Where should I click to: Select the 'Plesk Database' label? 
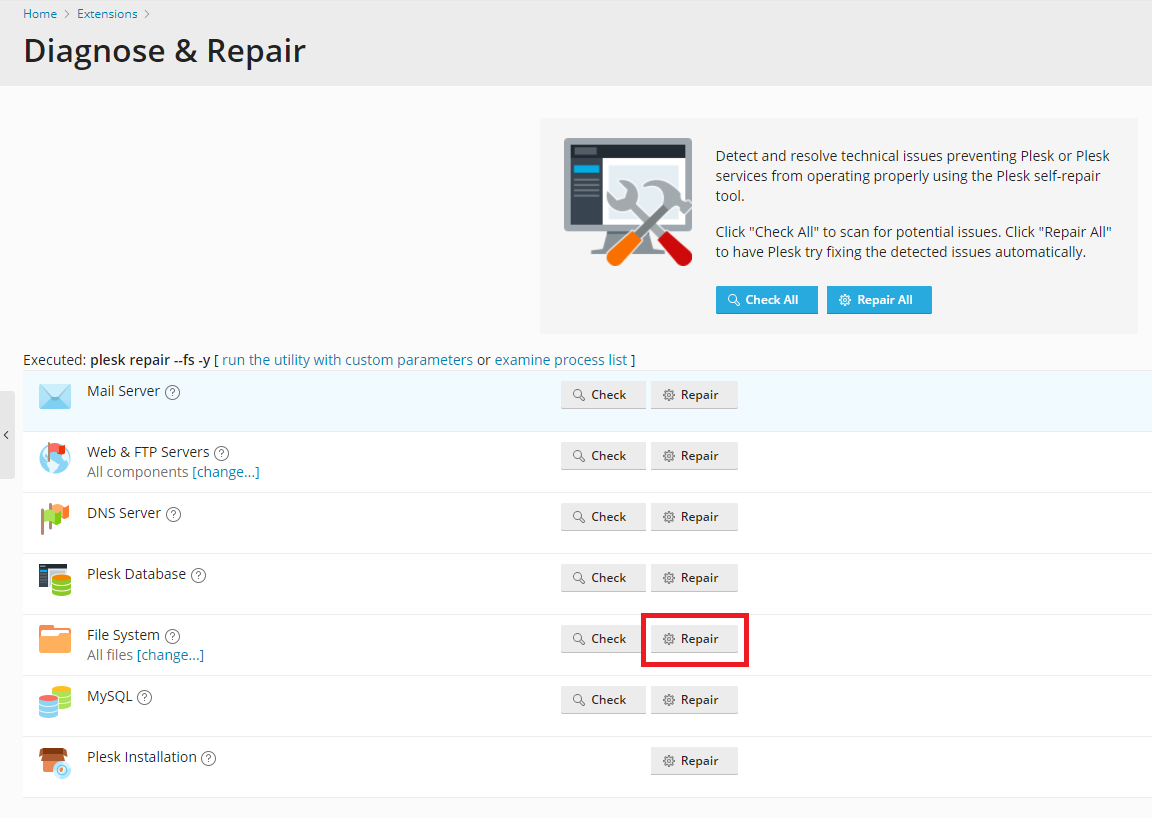point(137,574)
